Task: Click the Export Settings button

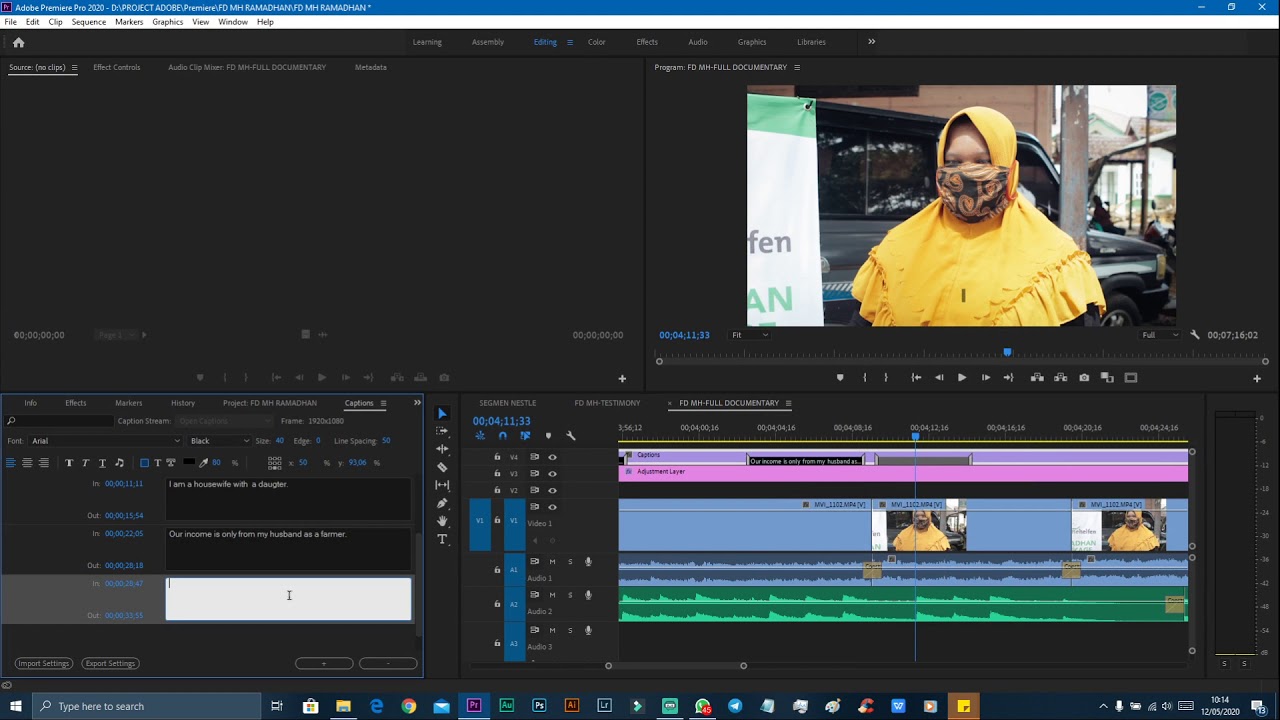Action: coord(110,664)
